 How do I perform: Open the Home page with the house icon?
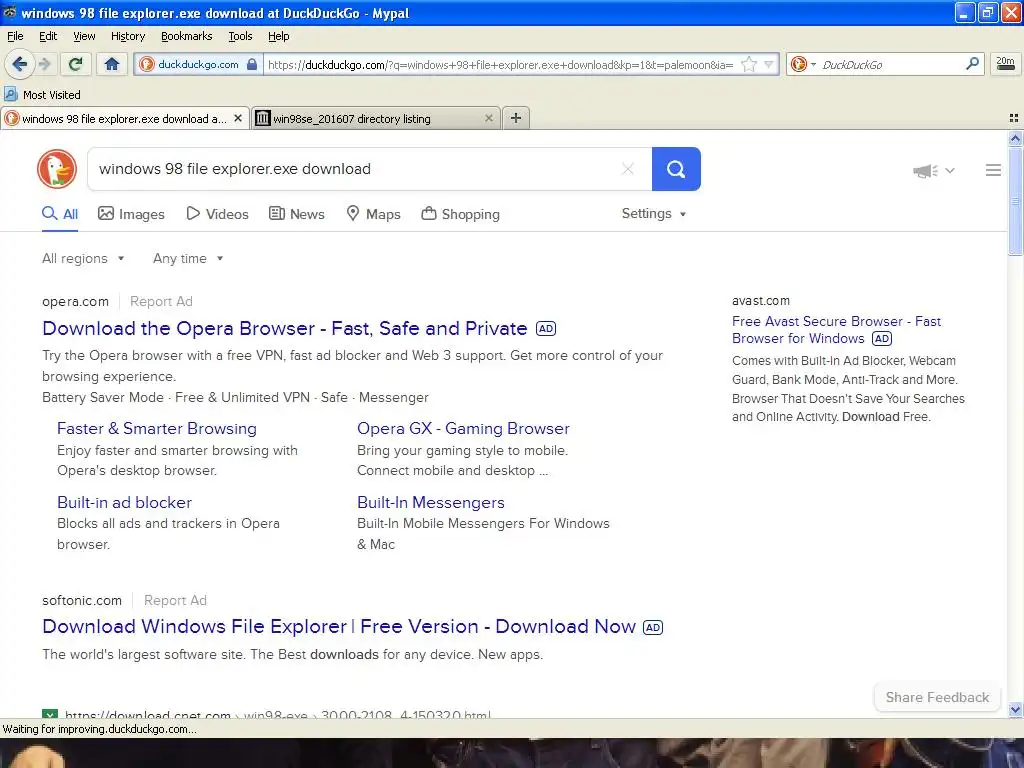(112, 64)
